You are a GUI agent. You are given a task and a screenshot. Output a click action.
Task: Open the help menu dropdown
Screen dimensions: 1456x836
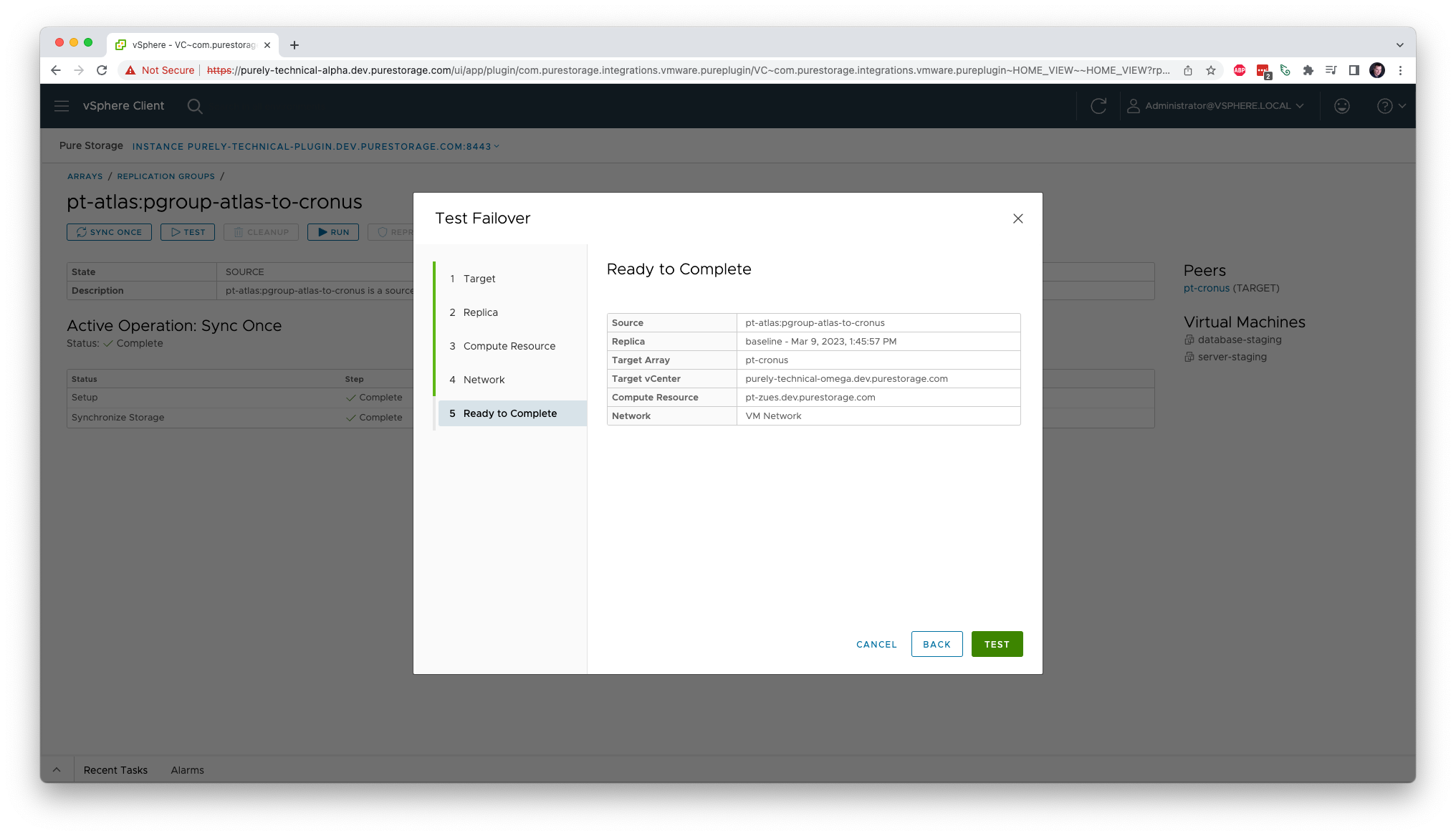pos(1391,106)
